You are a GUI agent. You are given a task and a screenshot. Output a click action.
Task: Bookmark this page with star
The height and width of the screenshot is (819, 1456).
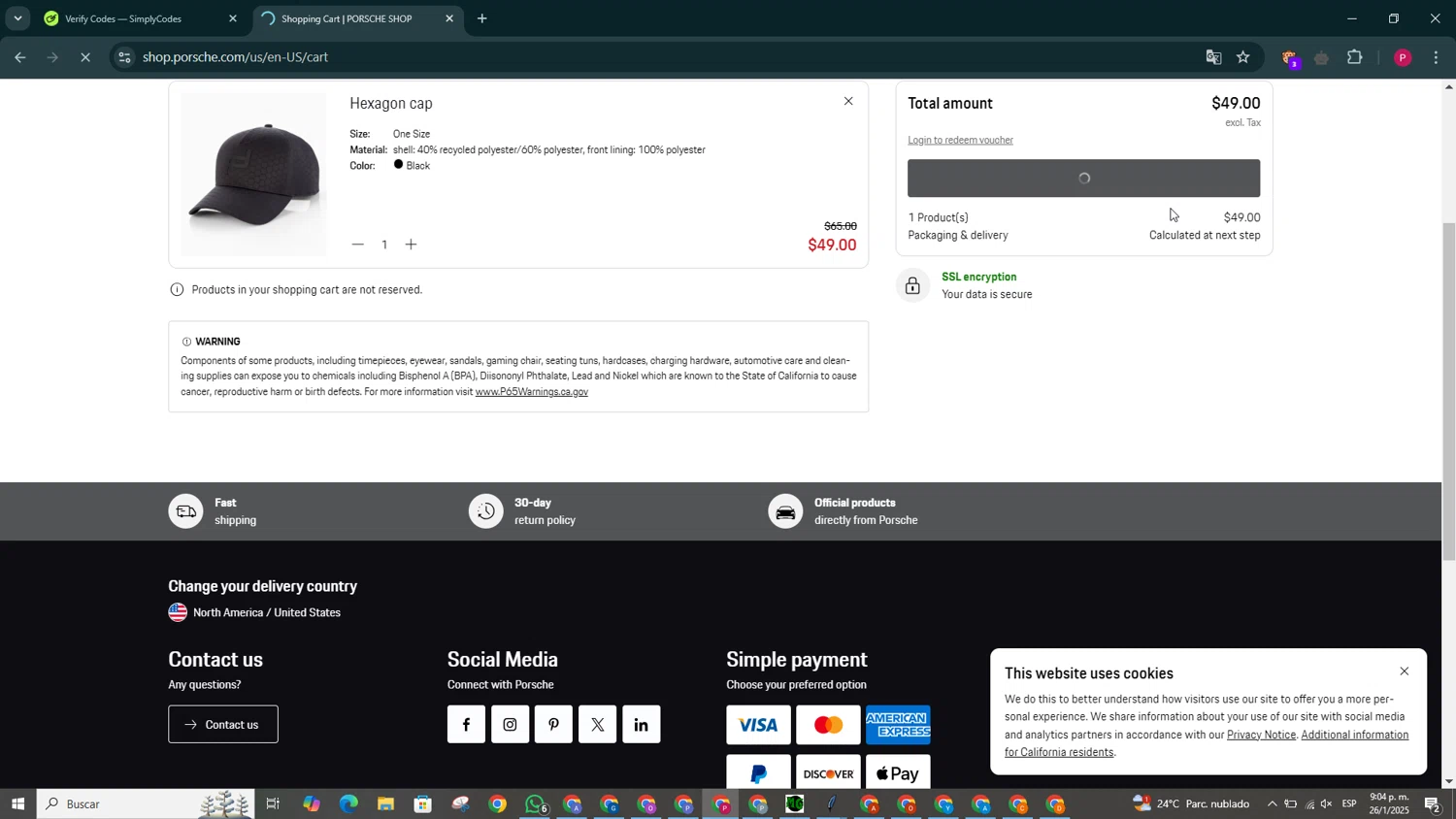1243,57
